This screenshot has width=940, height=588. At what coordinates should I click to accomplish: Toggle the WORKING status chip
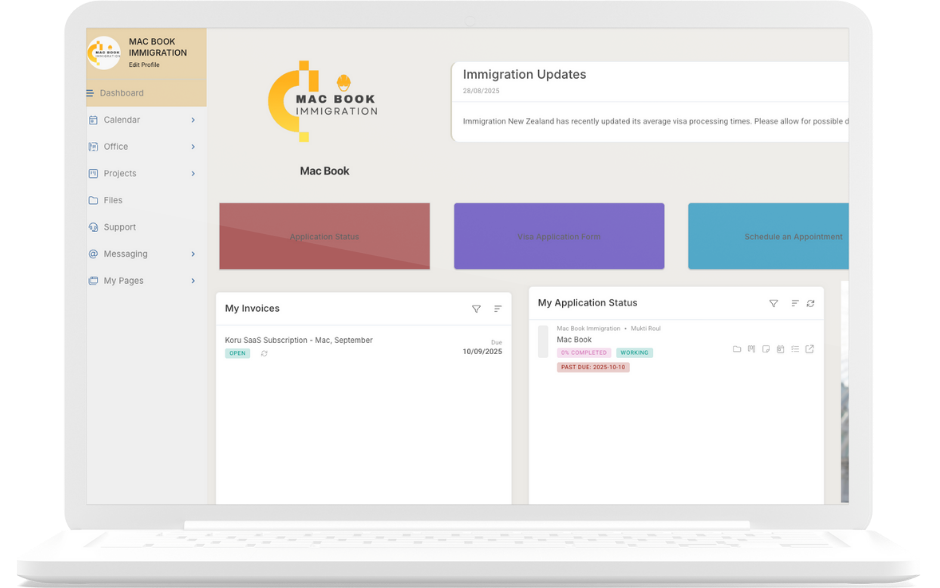tap(636, 352)
